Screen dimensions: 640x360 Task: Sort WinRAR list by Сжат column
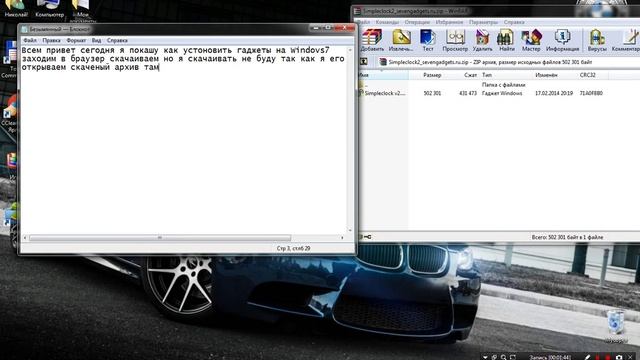point(470,75)
